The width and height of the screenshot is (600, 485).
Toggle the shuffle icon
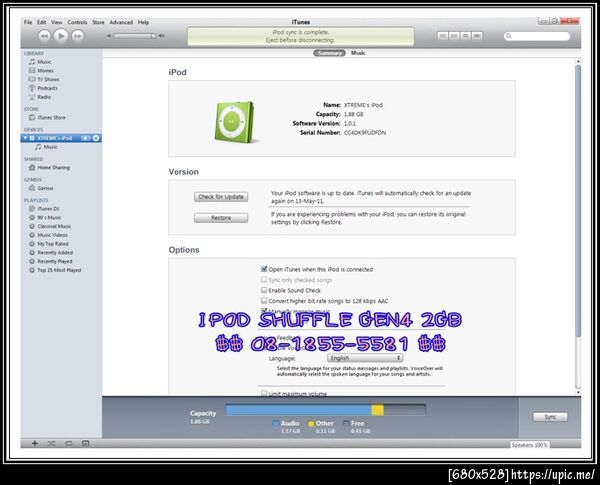click(x=52, y=443)
